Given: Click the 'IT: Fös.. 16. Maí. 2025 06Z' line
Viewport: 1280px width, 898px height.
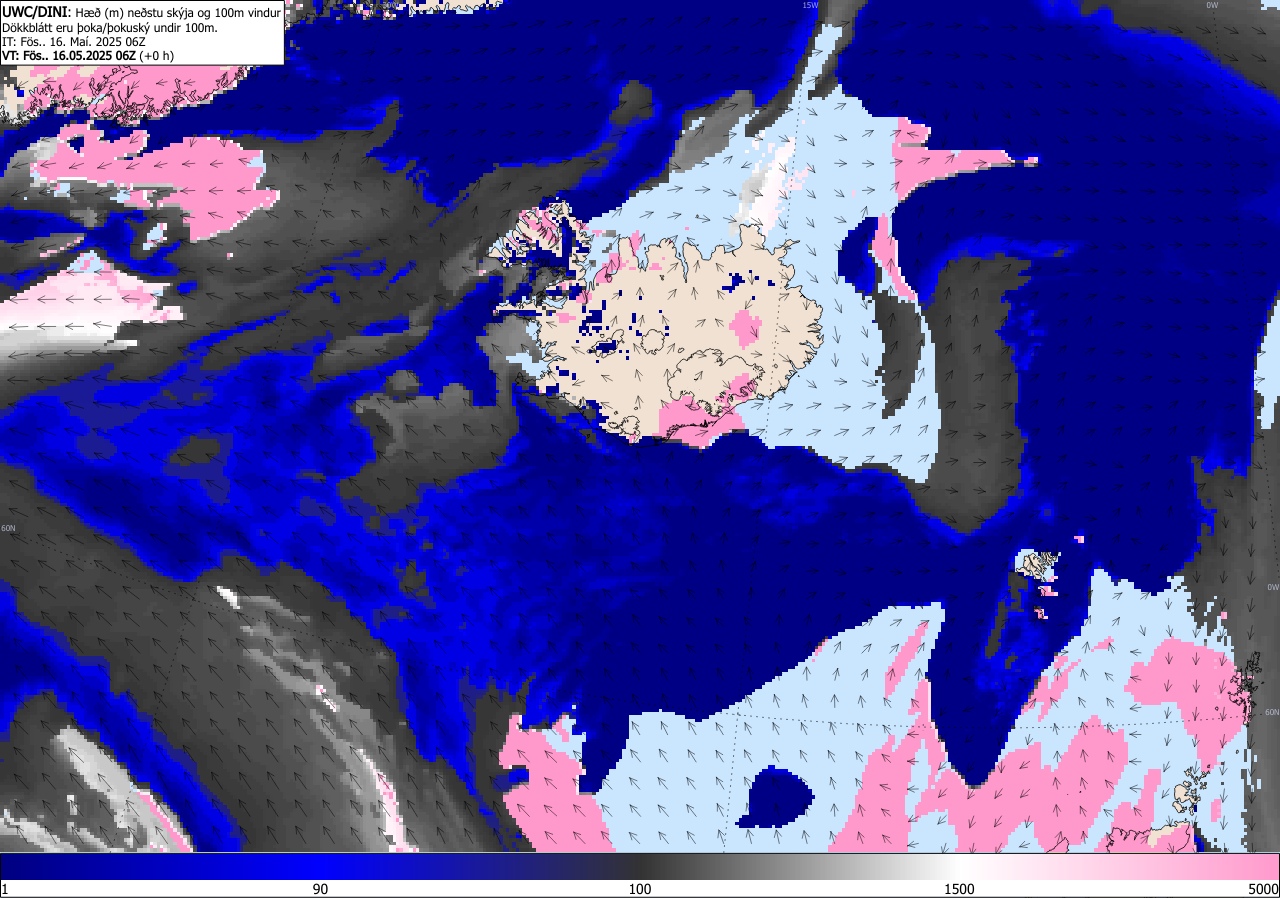Looking at the screenshot, I should [x=74, y=41].
